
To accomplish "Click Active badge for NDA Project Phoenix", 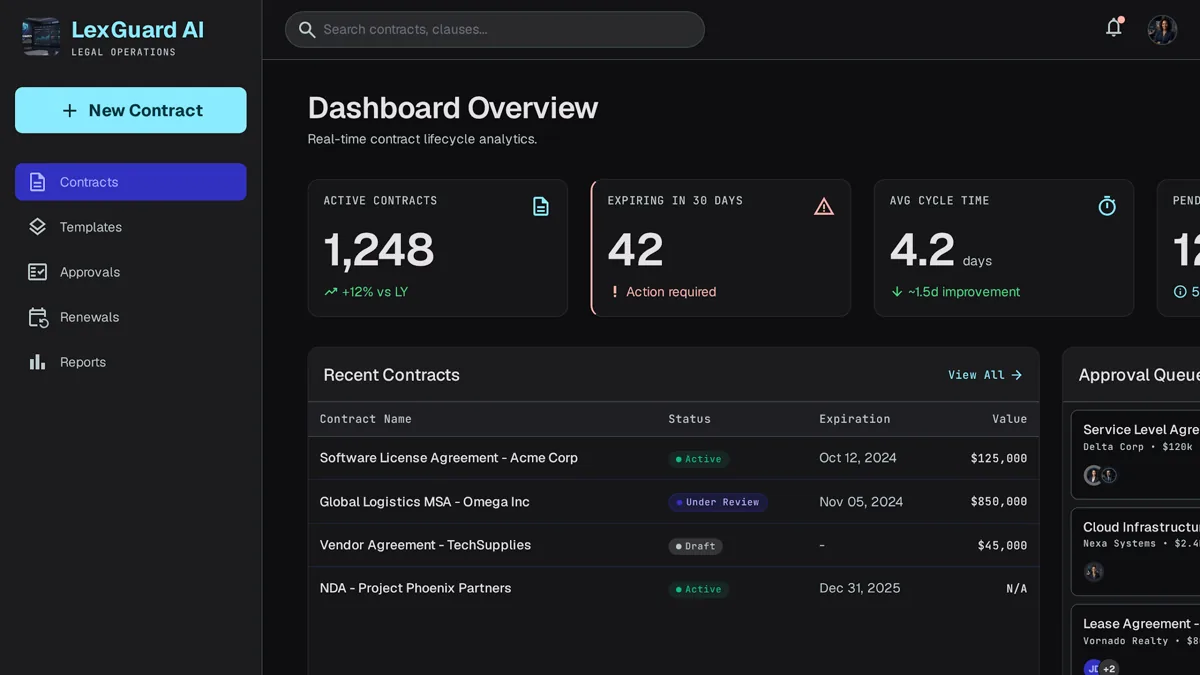I will tap(699, 589).
